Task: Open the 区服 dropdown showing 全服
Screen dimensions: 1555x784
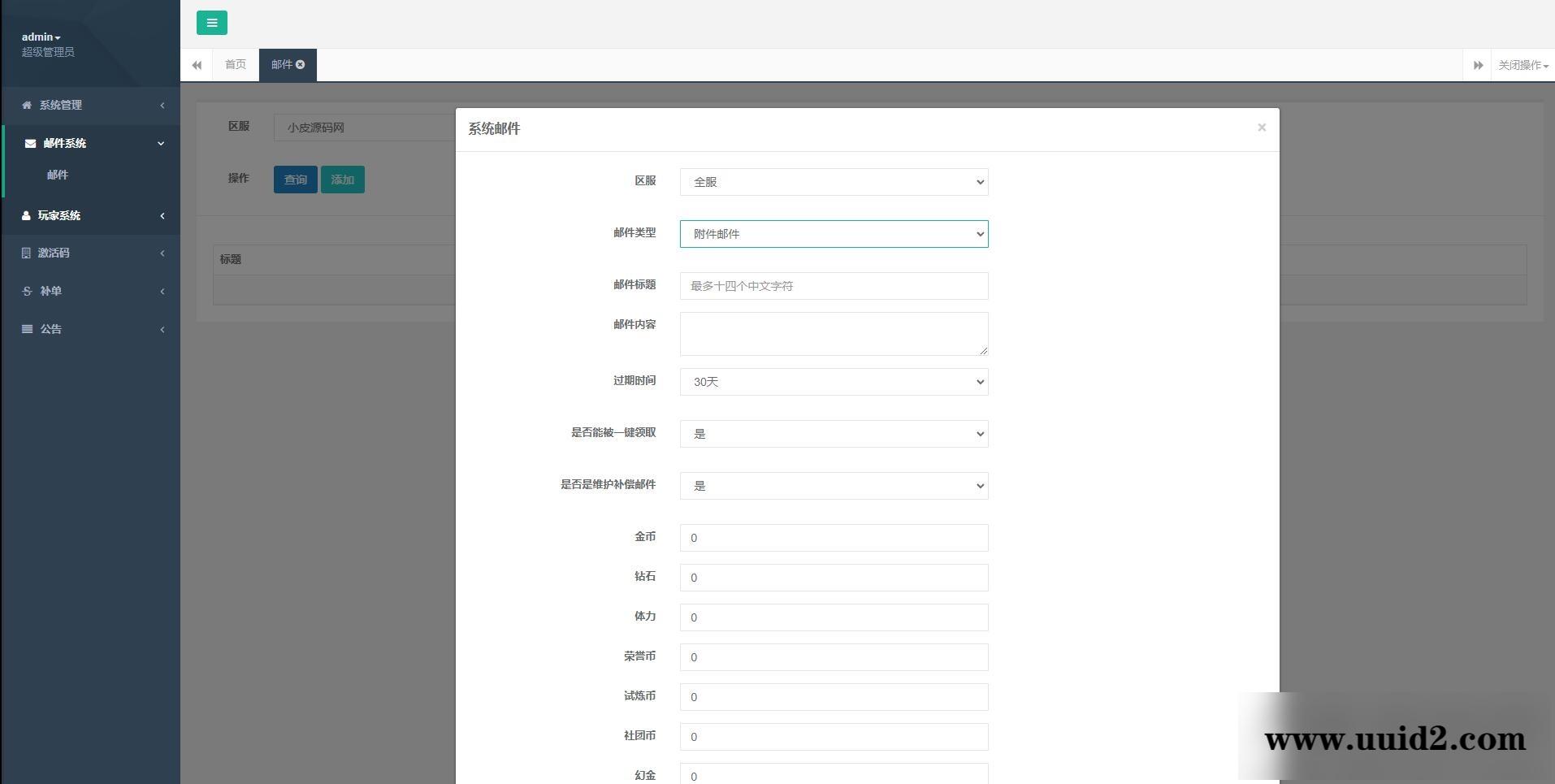Action: [x=833, y=181]
